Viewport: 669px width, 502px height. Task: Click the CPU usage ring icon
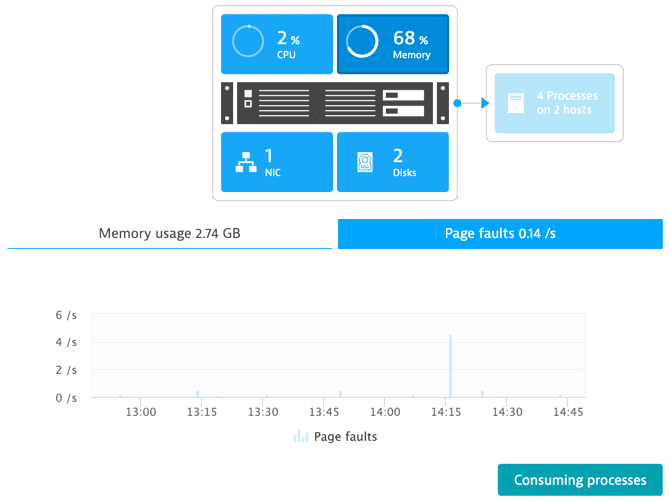click(x=248, y=41)
